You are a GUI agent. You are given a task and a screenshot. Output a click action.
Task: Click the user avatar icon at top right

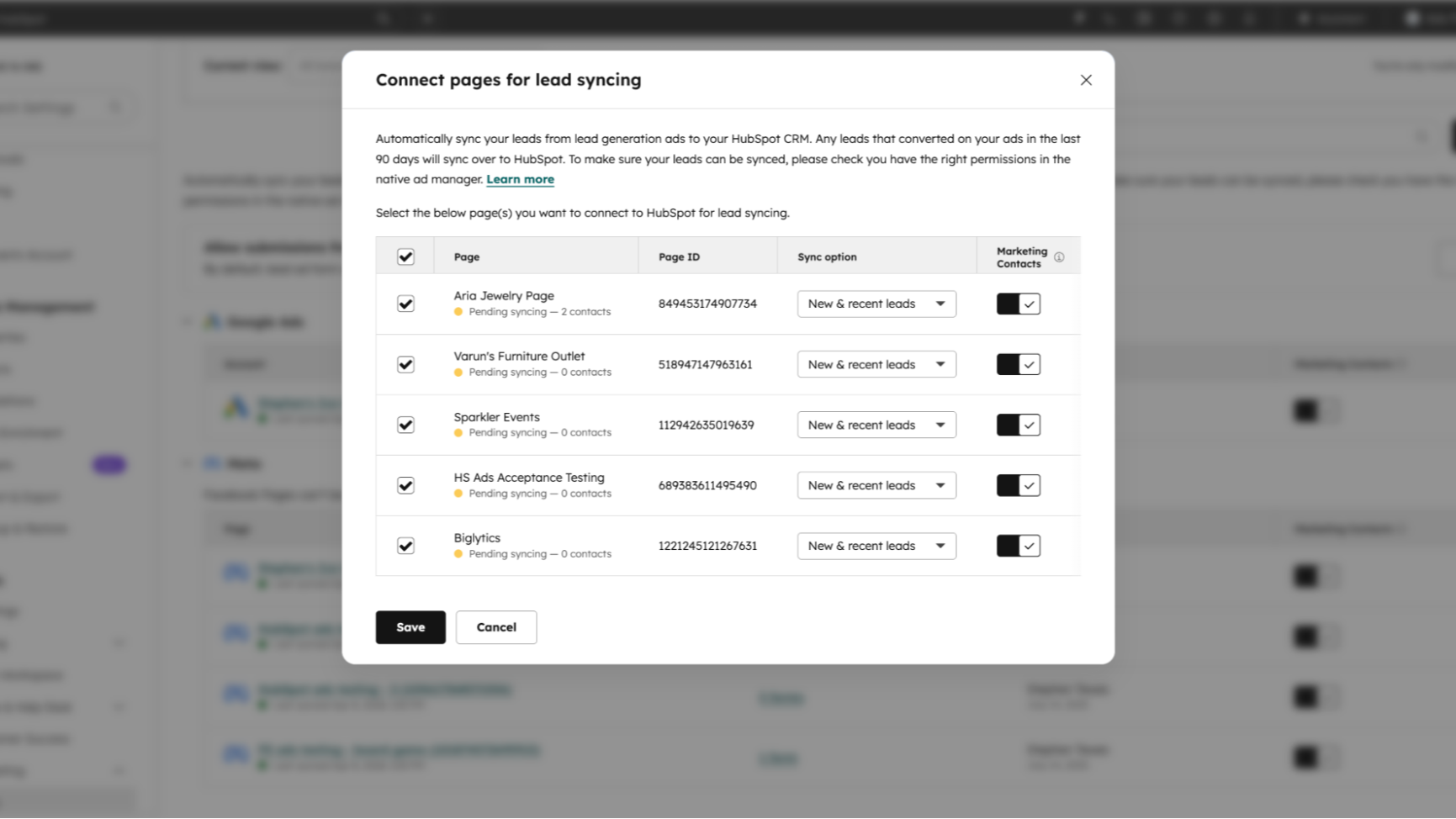(x=1413, y=18)
